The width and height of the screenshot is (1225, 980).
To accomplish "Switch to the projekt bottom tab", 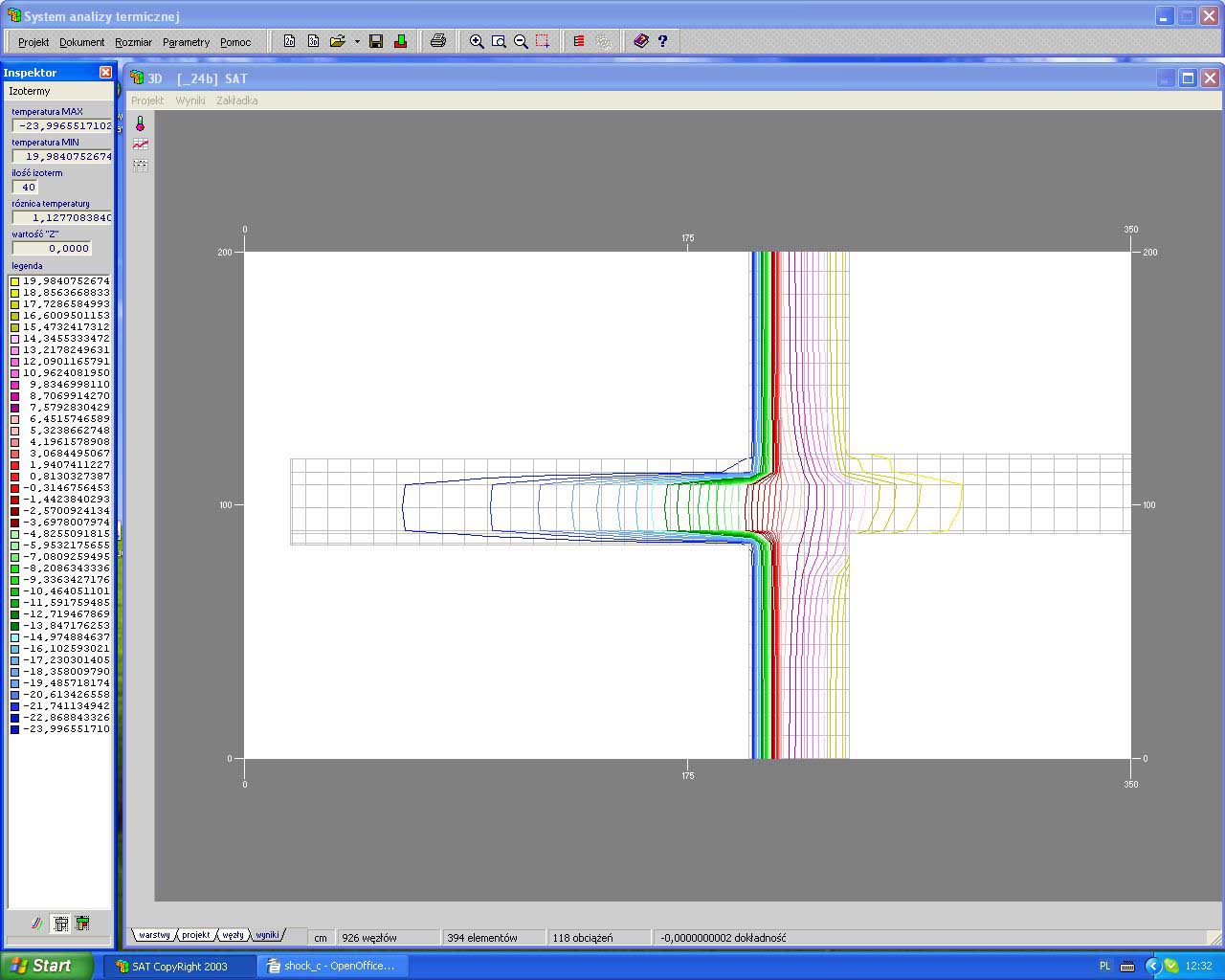I will coord(196,935).
